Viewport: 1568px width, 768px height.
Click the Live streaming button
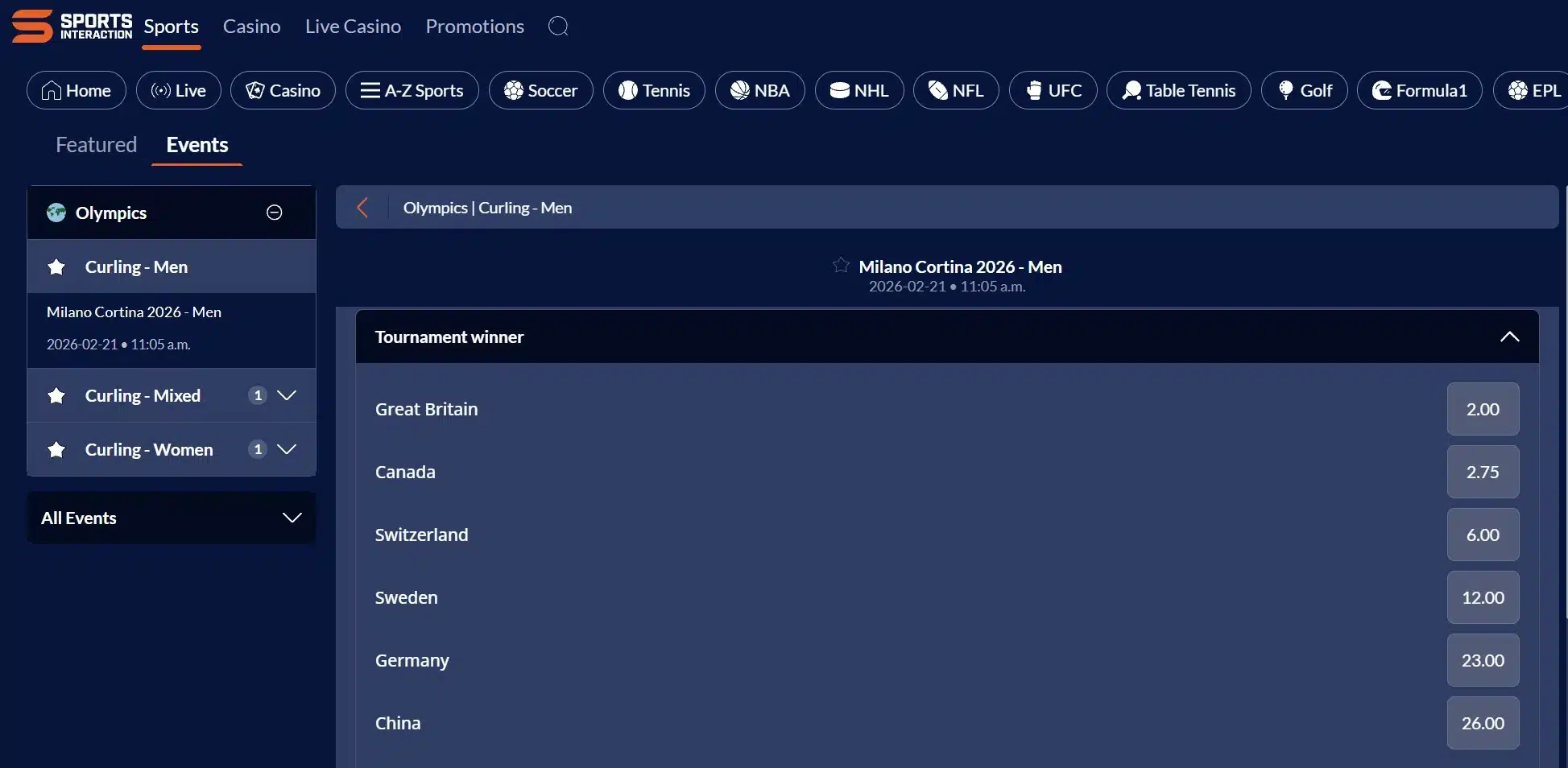178,90
